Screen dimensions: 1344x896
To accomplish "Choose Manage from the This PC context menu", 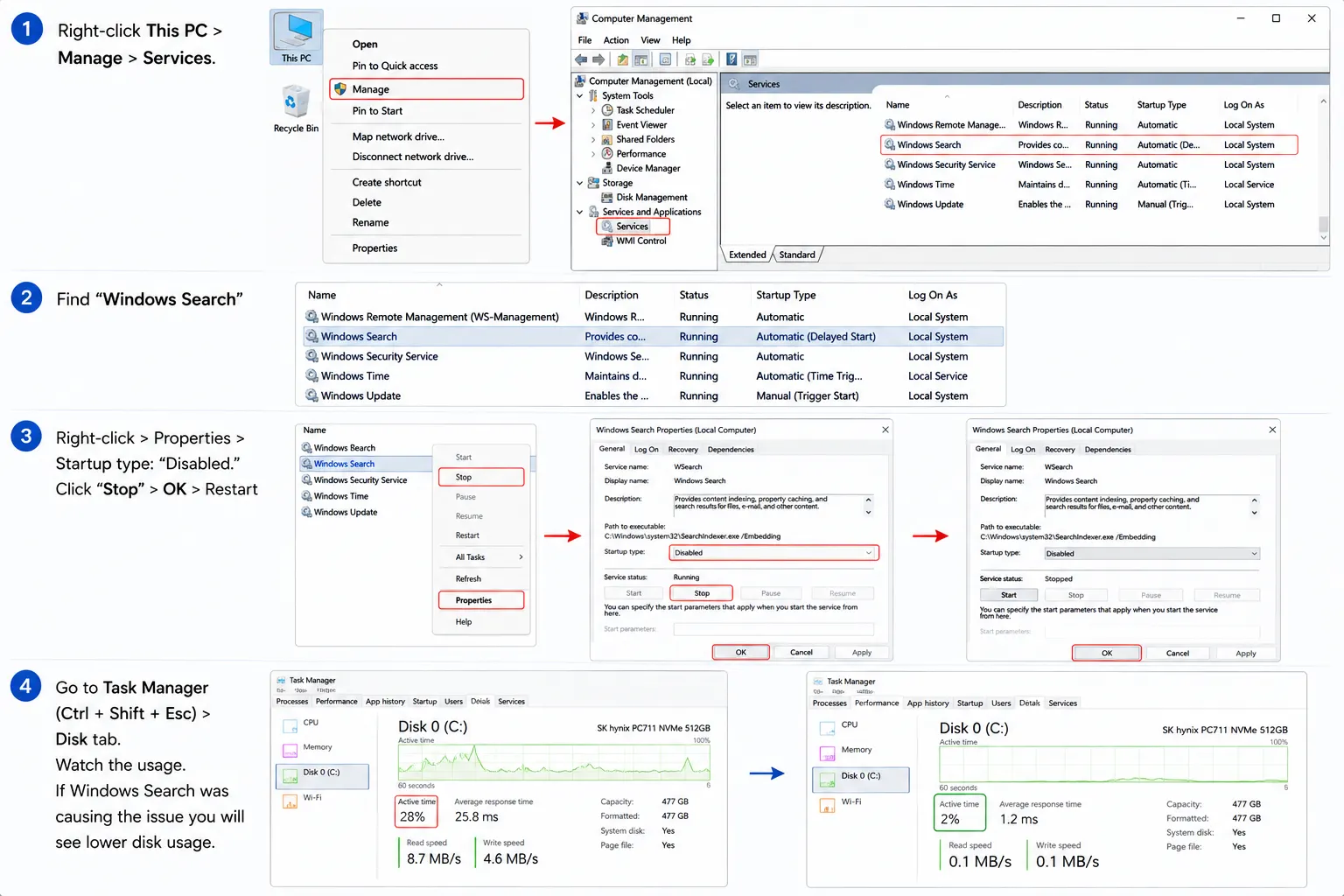I will 426,89.
